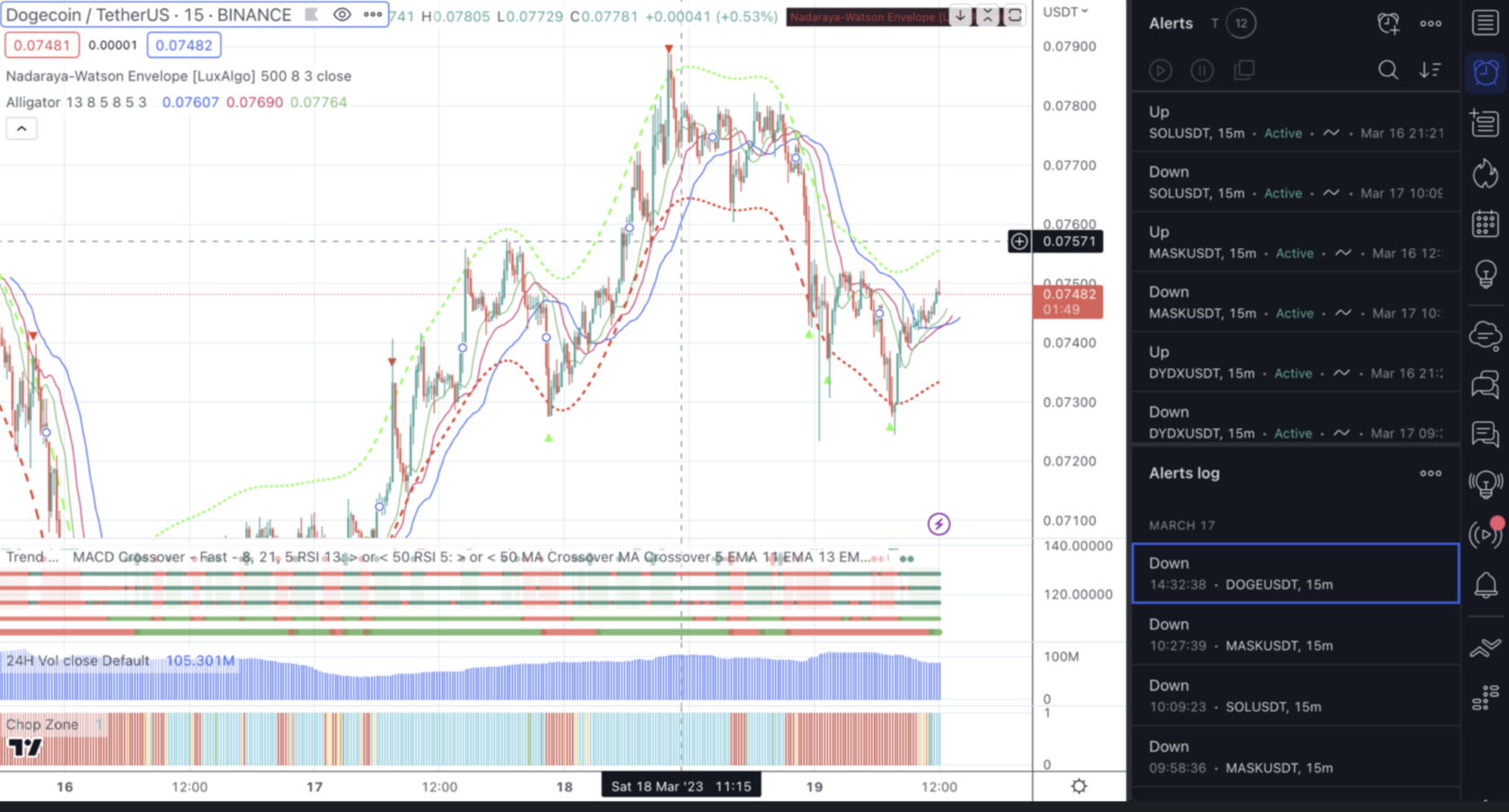The image size is (1509, 812).
Task: Open the Object Tree dotted sidebar icon
Action: [1485, 697]
